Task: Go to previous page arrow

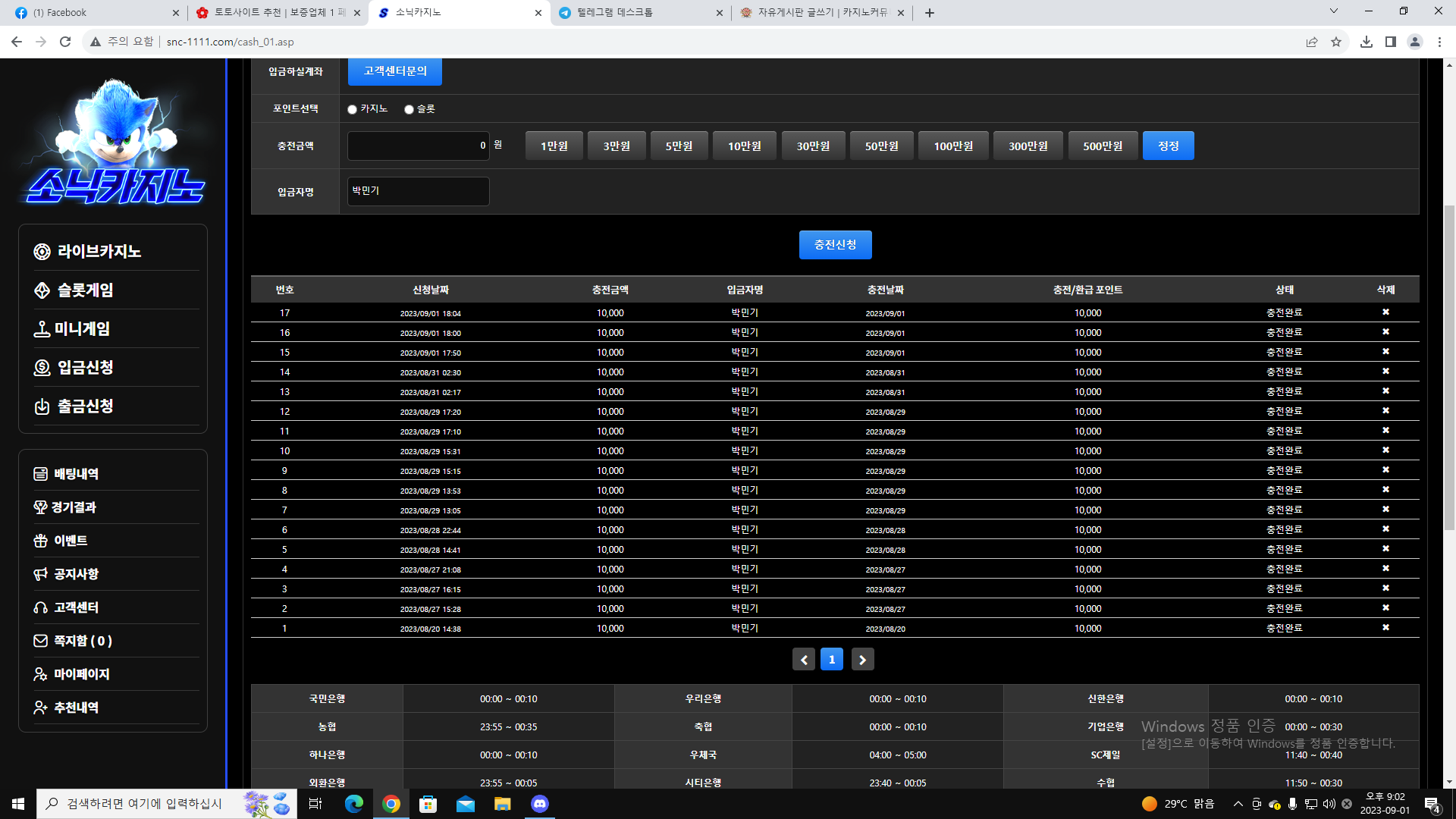Action: coord(804,660)
